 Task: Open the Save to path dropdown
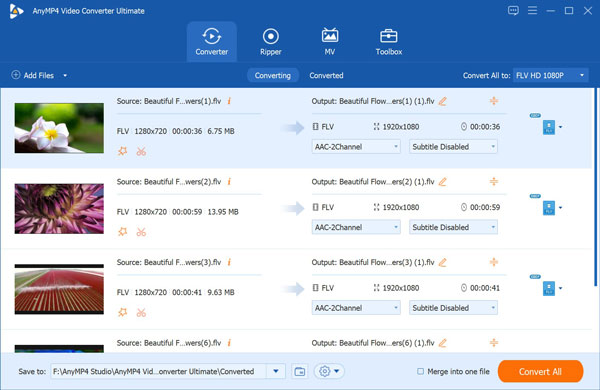pyautogui.click(x=276, y=371)
